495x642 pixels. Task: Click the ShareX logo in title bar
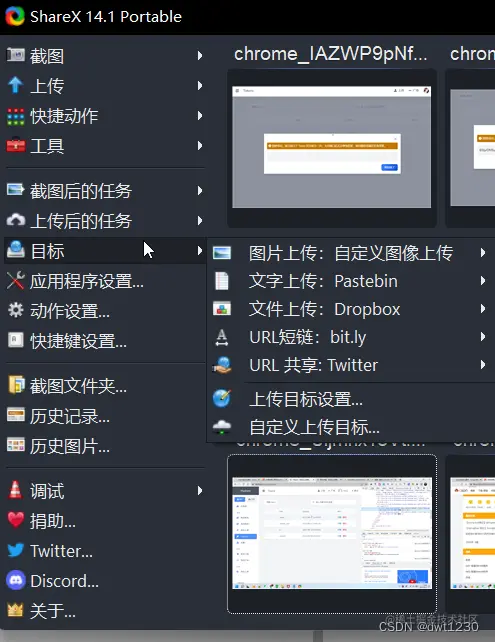(x=15, y=16)
